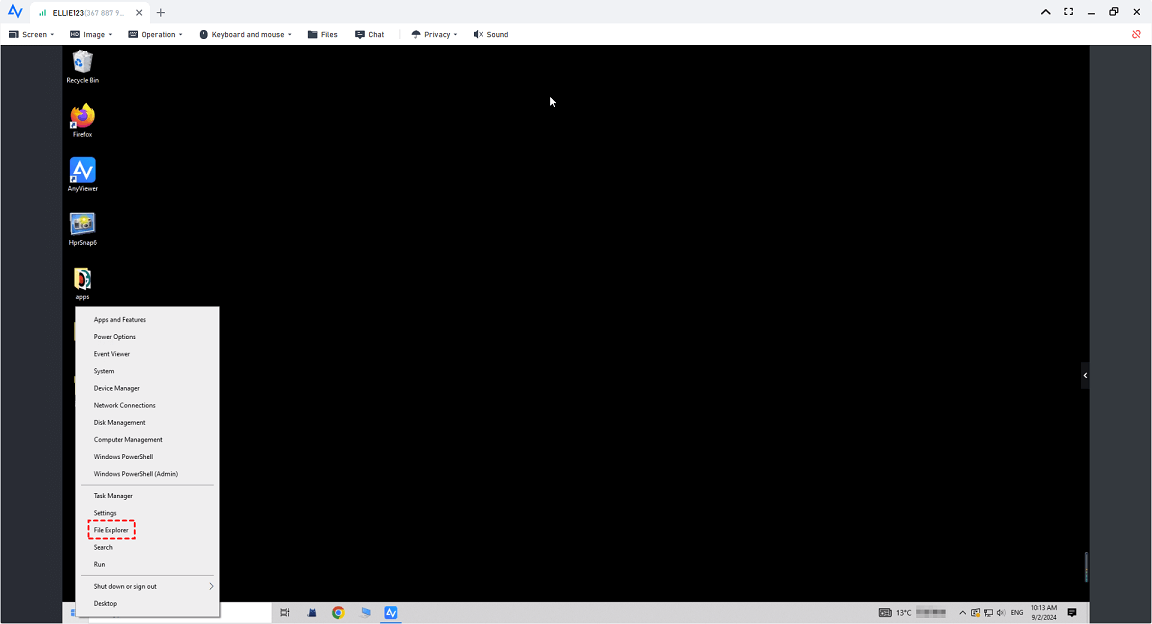Select the AnyViewer desktop shortcut
The height and width of the screenshot is (624, 1152).
coord(82,175)
